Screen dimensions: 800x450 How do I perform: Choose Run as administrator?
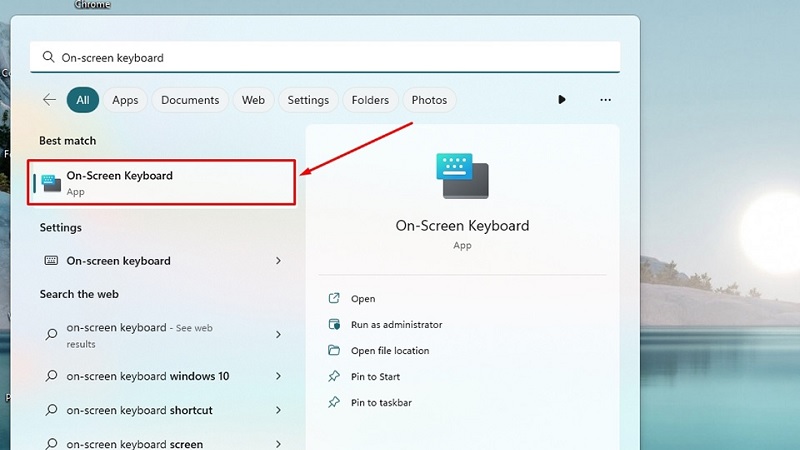click(396, 324)
